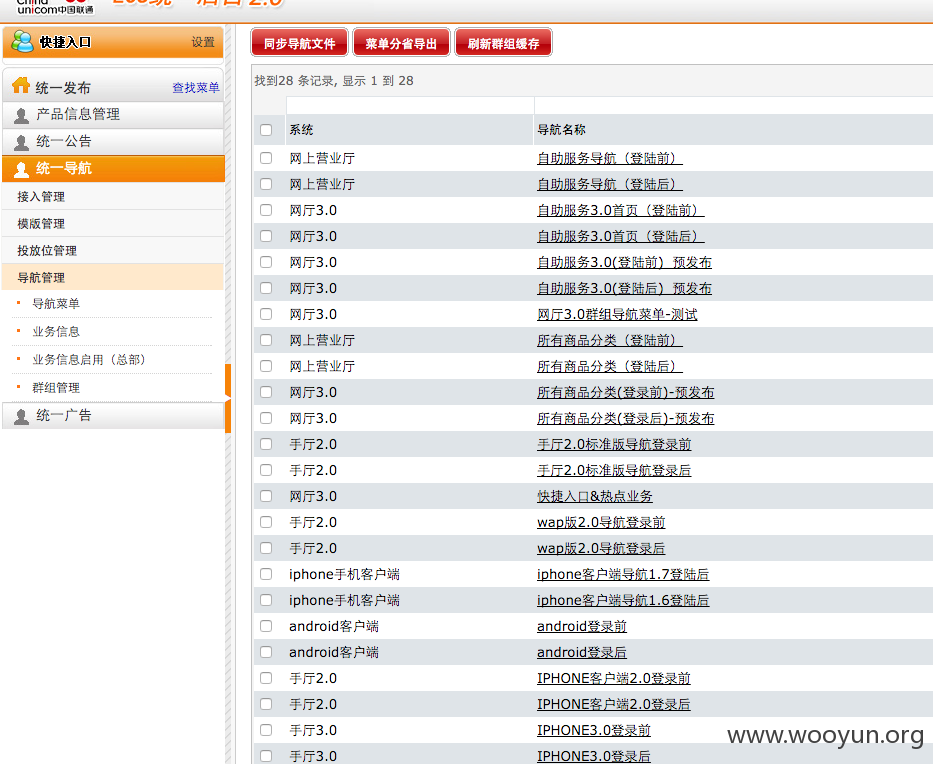Expand the 统一广告 section
The height and width of the screenshot is (764, 933).
113,415
